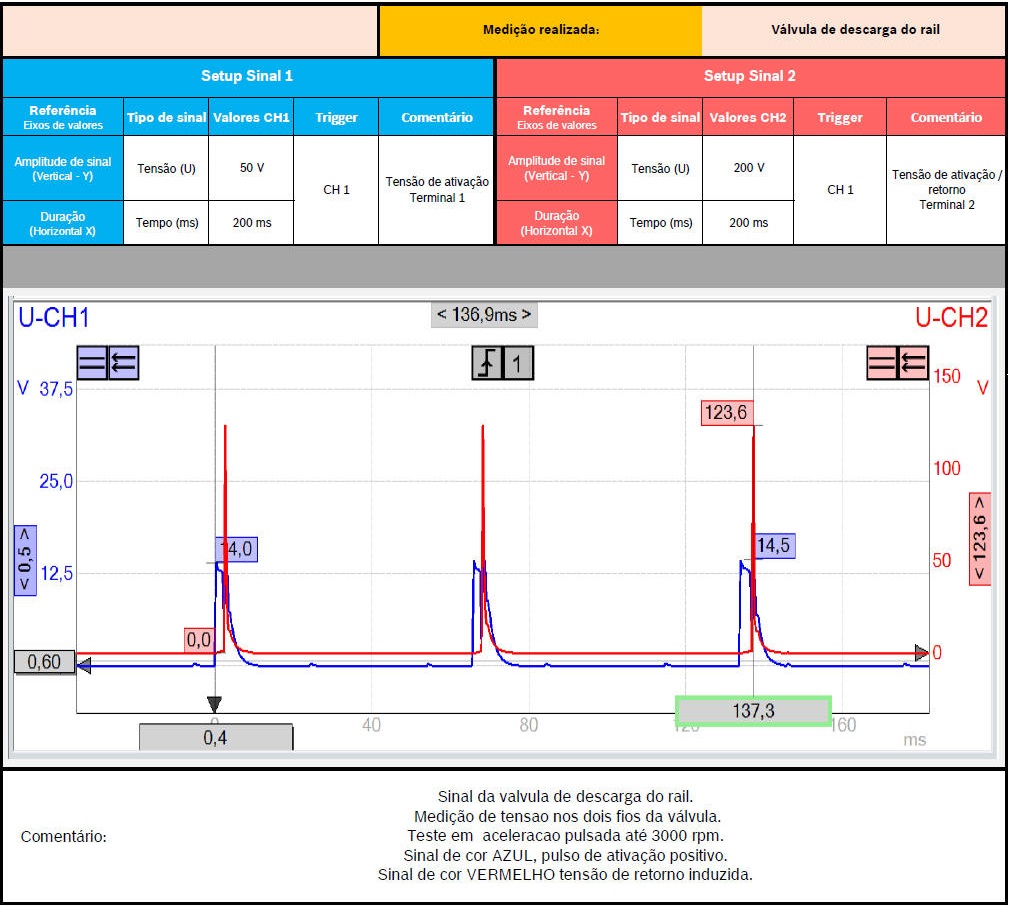Click the trigger channel 1 icon
Image resolution: width=1011 pixels, height=907 pixels.
click(517, 364)
